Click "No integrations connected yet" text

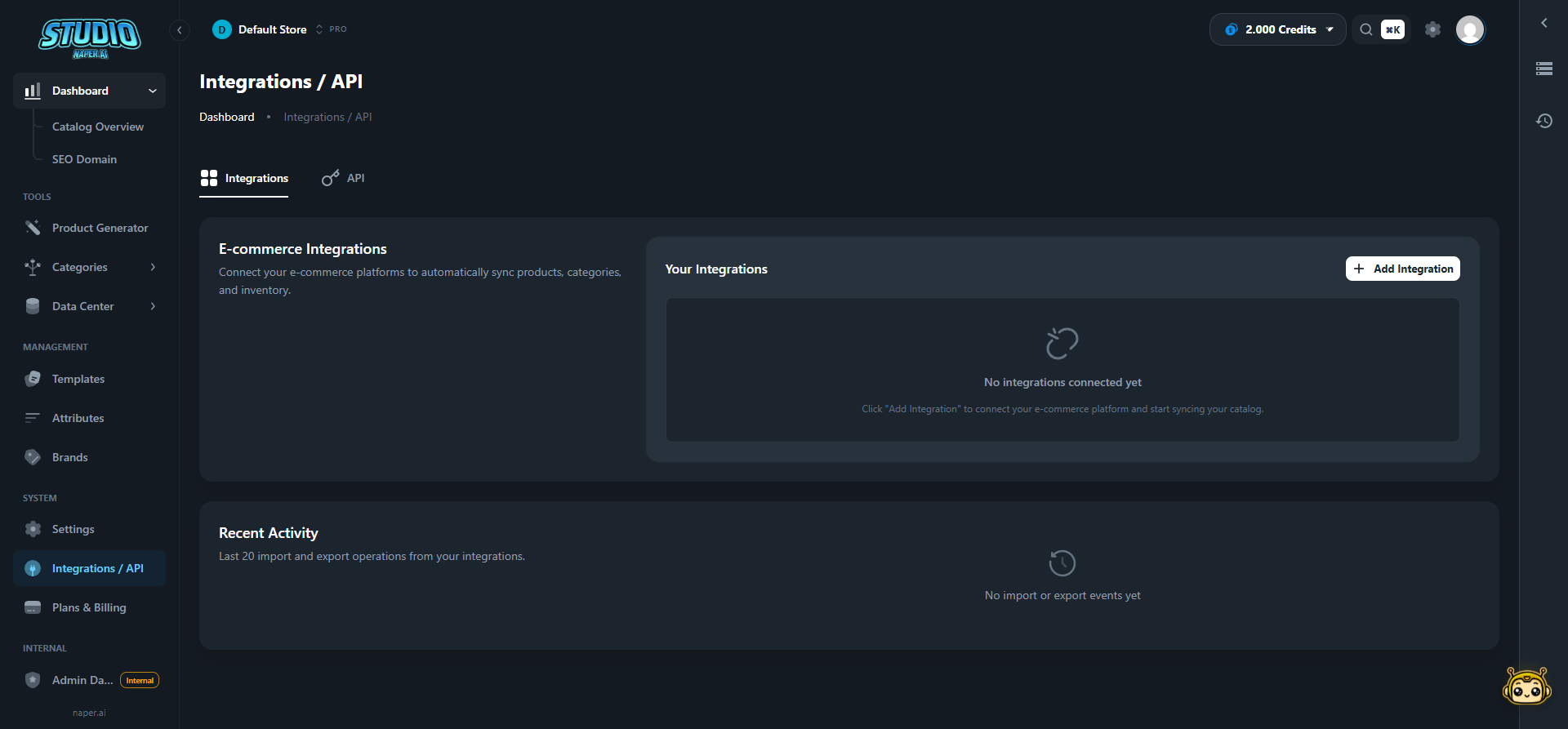coord(1062,382)
